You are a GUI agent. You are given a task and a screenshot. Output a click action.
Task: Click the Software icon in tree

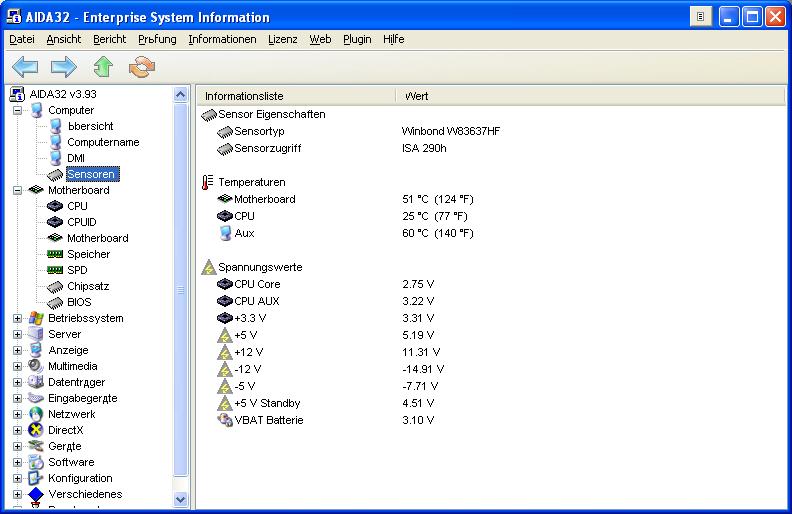pyautogui.click(x=36, y=462)
